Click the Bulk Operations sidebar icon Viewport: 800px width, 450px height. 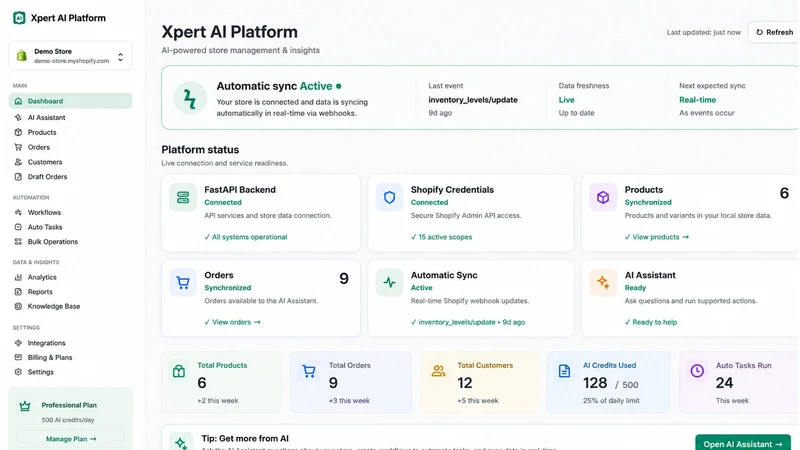click(18, 242)
